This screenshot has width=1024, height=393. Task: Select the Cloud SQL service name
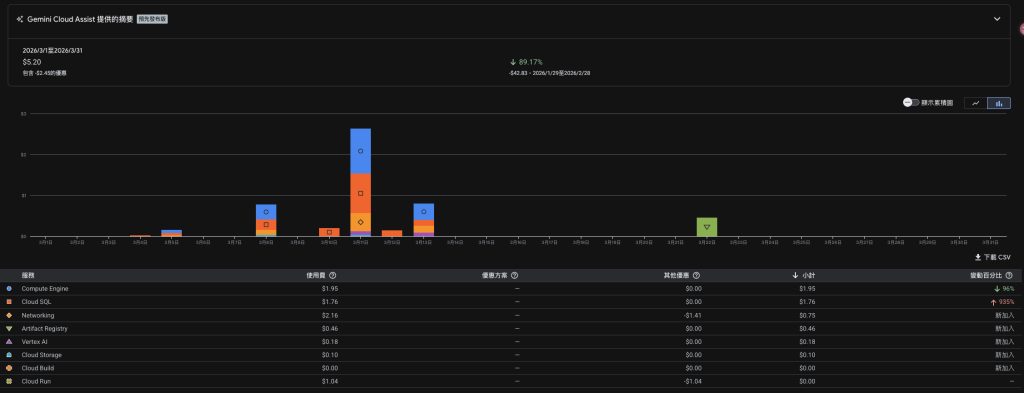[36, 302]
